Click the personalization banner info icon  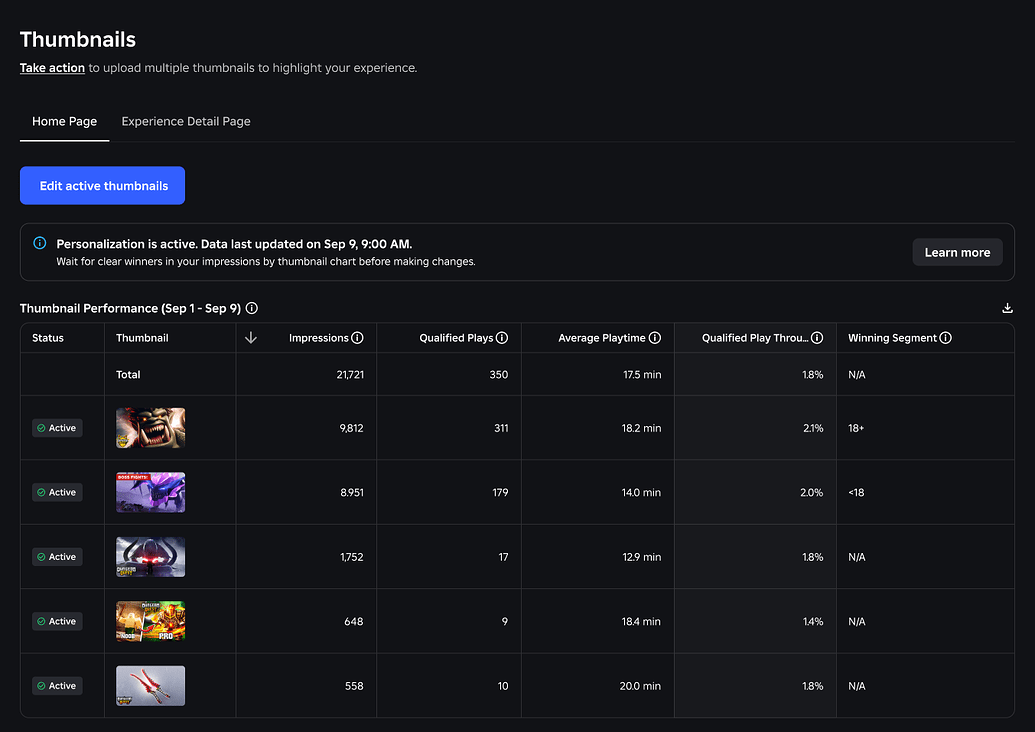point(40,243)
